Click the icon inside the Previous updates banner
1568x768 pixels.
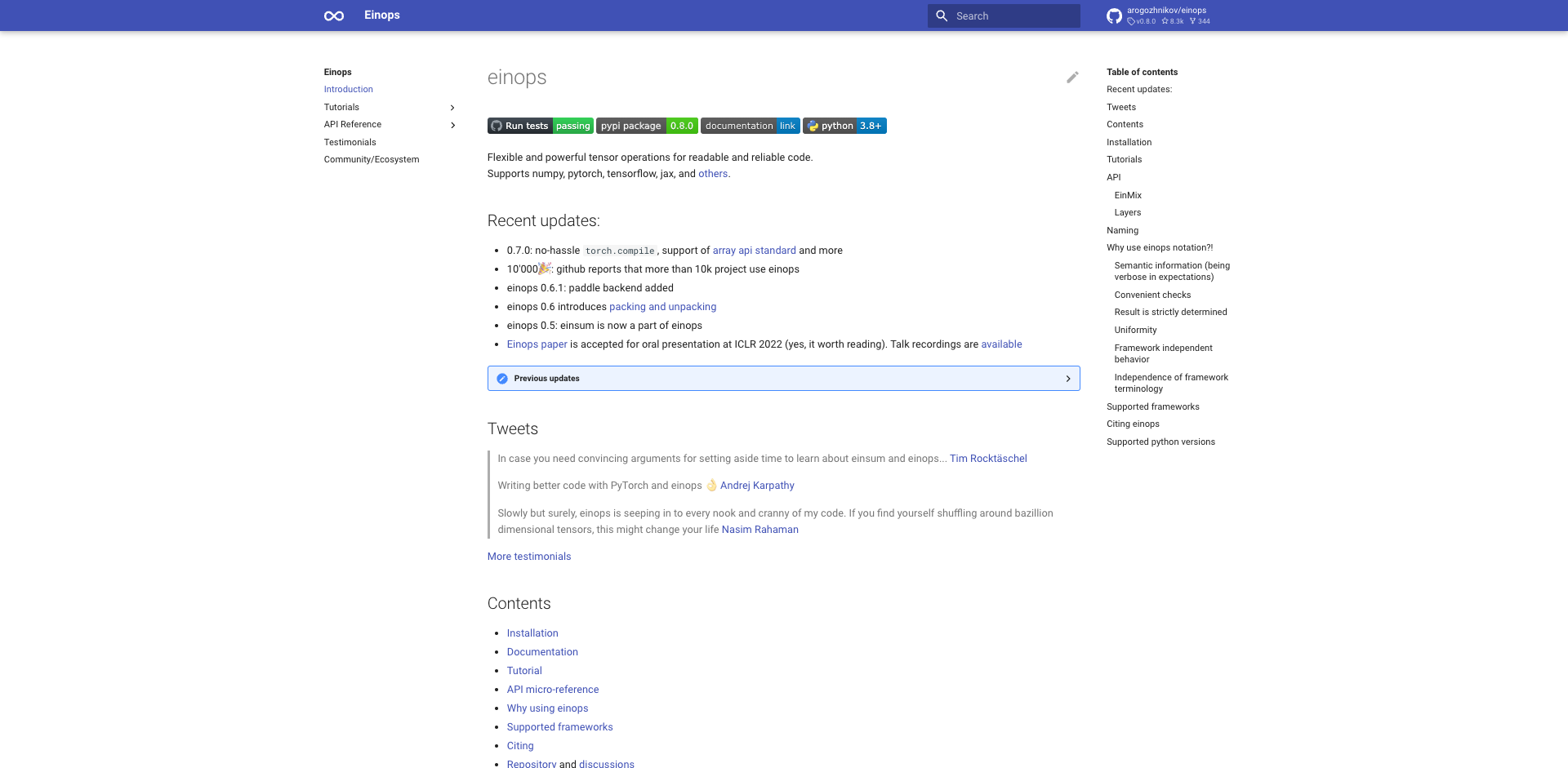pos(501,378)
